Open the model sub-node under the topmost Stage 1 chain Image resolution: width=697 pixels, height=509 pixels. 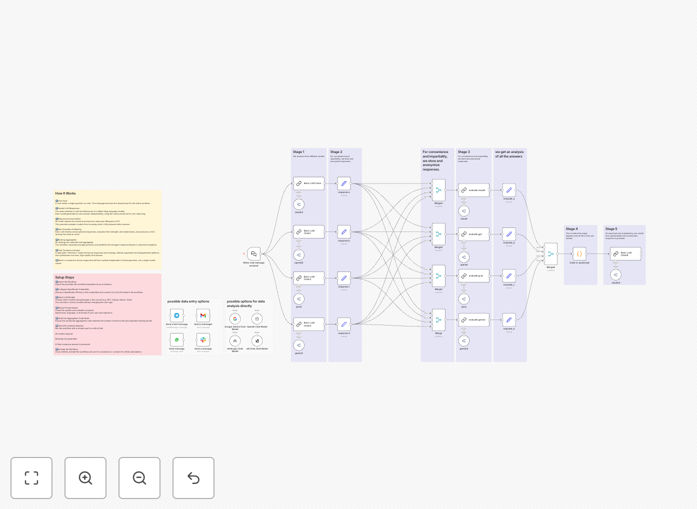pos(299,204)
